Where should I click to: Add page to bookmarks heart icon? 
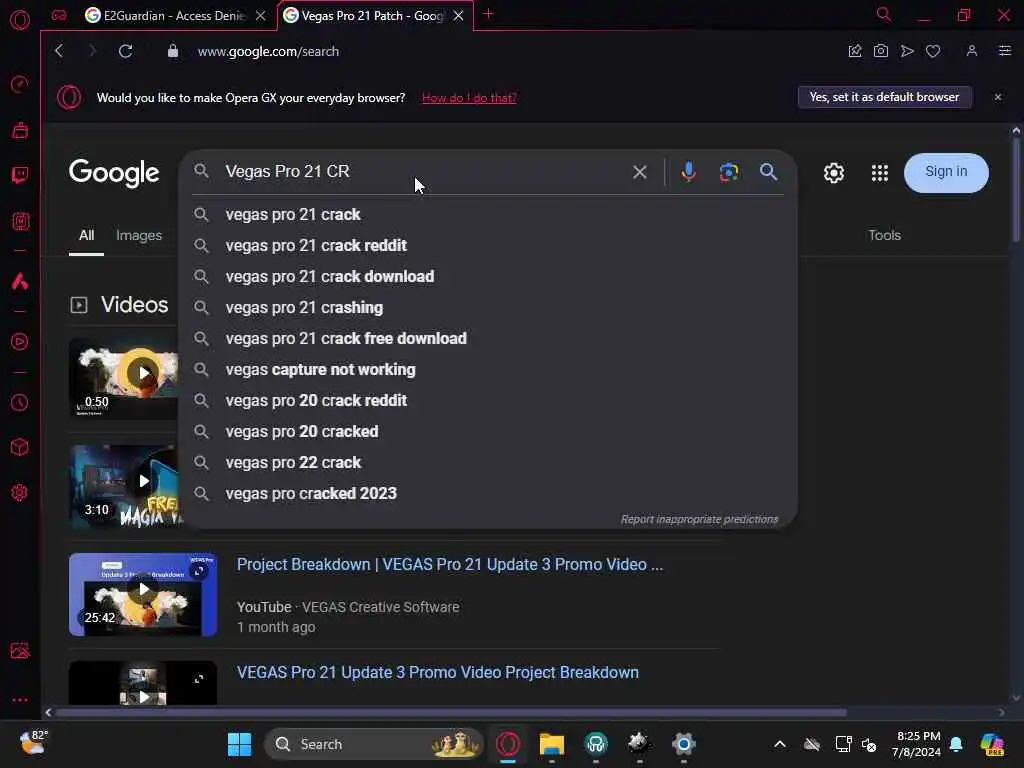coord(933,51)
